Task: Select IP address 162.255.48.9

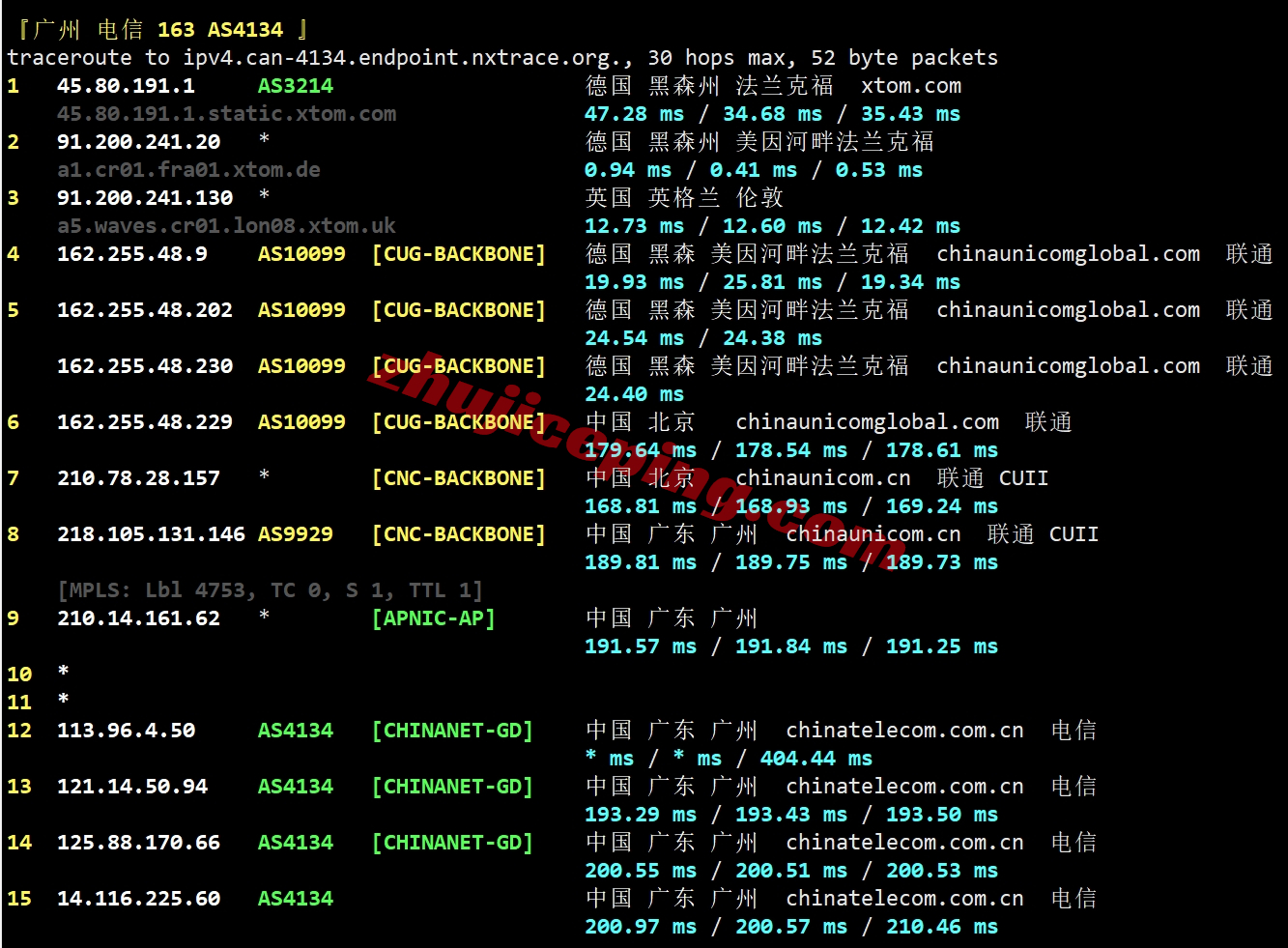Action: click(132, 254)
